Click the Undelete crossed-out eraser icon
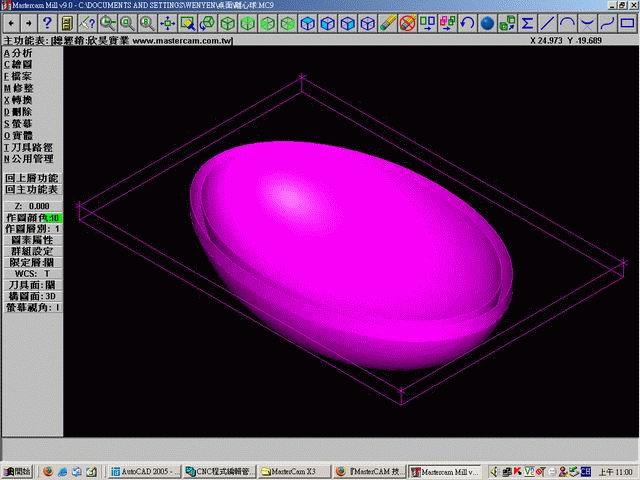The height and width of the screenshot is (480, 640). 407,23
